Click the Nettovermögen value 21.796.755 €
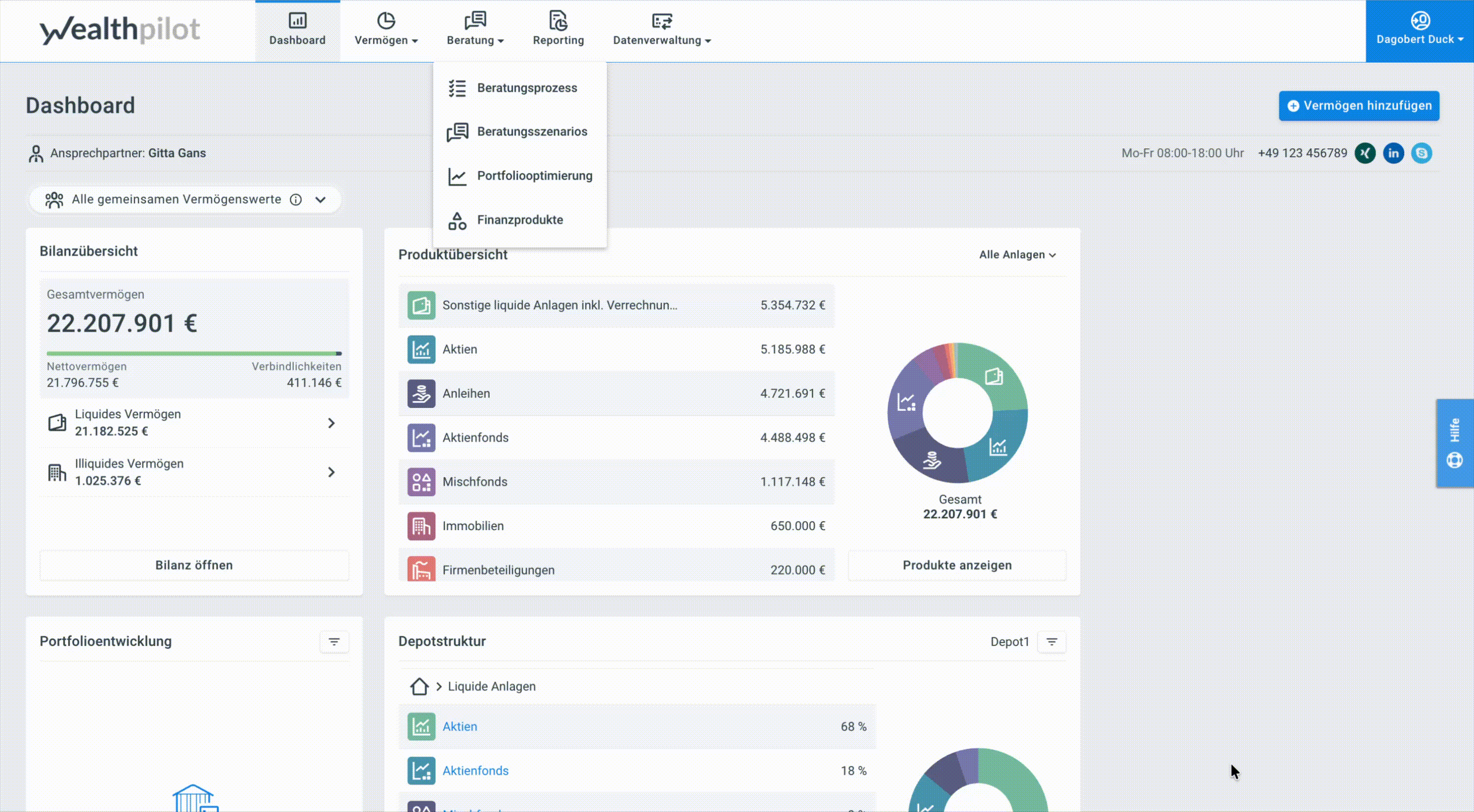This screenshot has height=812, width=1474. (82, 383)
